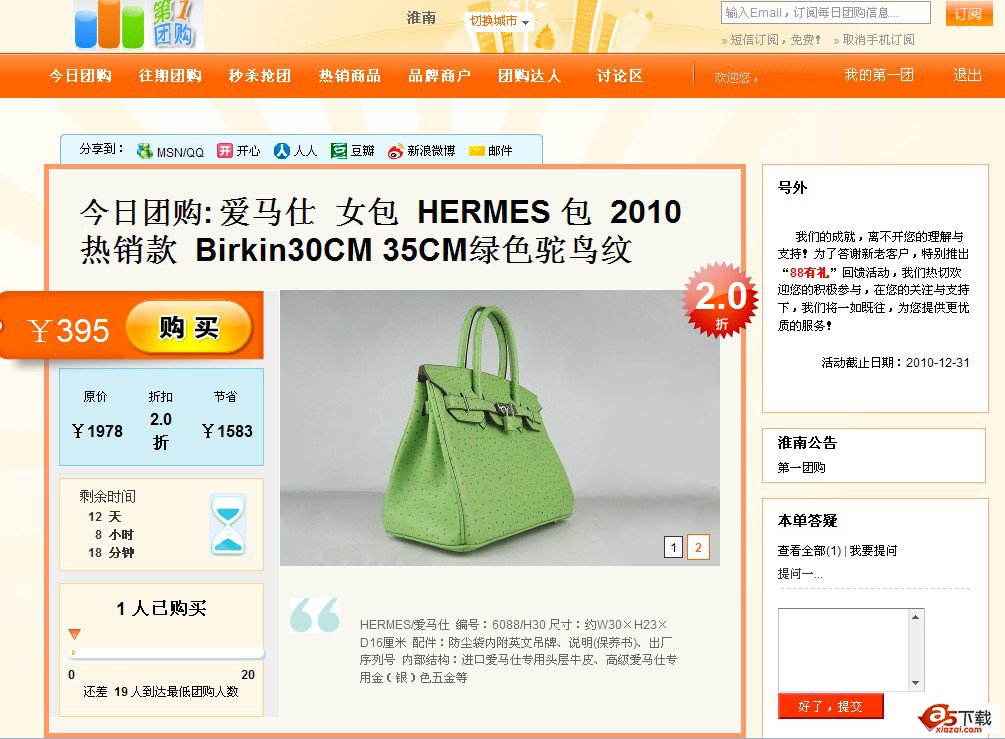Share by email (邮件) envelope icon
Screen dimensions: 1005x739
tap(477, 151)
